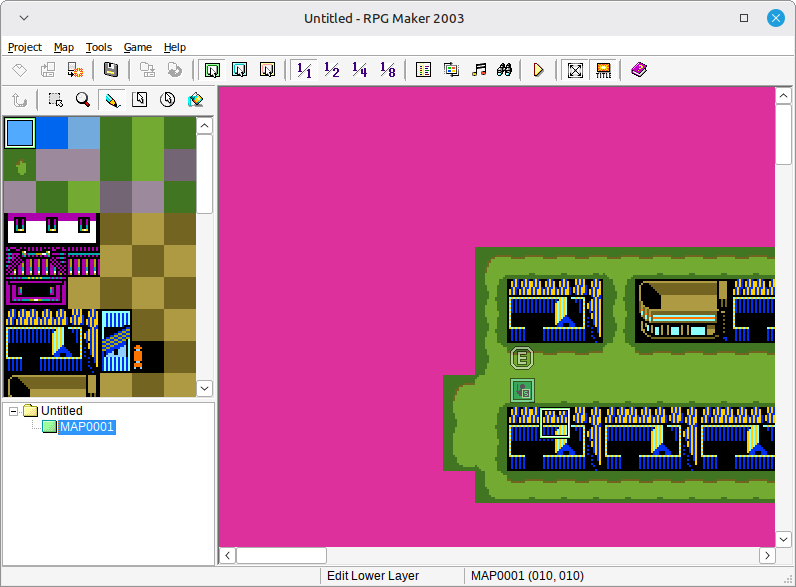Open the purple Help book icon
796x587 pixels.
pos(639,70)
